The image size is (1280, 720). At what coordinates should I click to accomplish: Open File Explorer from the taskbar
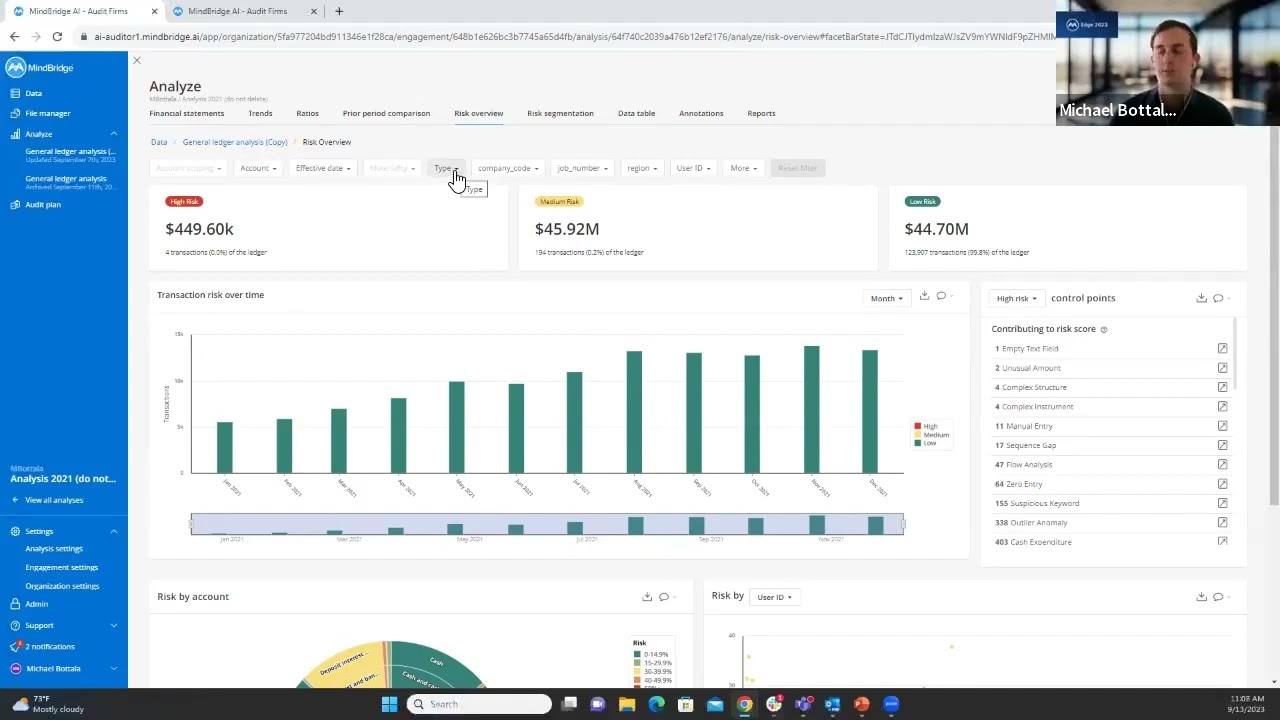coord(627,705)
